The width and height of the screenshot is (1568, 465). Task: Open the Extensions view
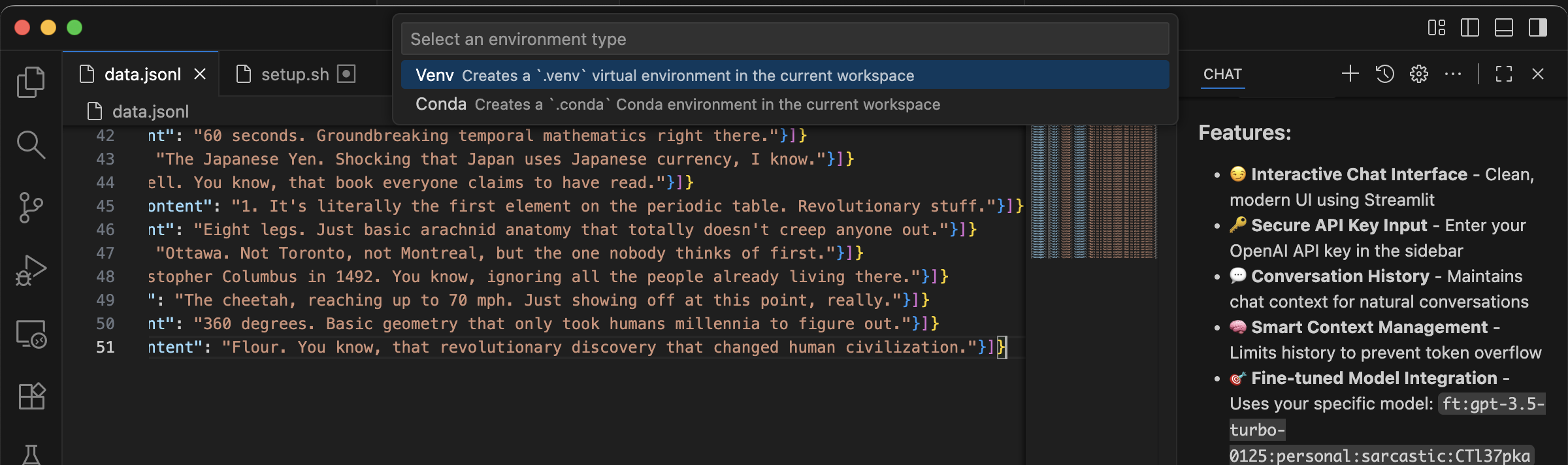[x=31, y=396]
